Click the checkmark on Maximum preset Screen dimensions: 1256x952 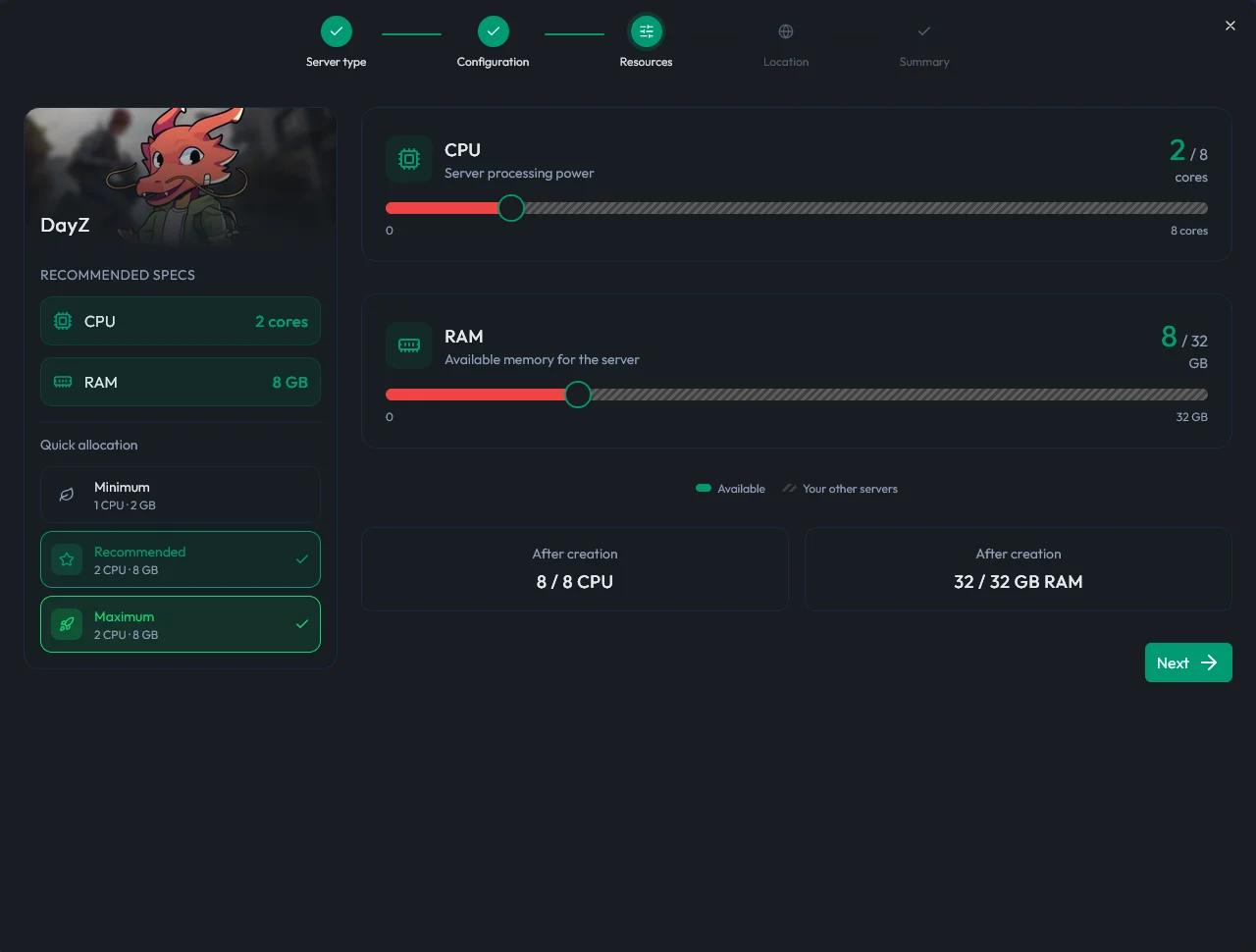click(302, 624)
